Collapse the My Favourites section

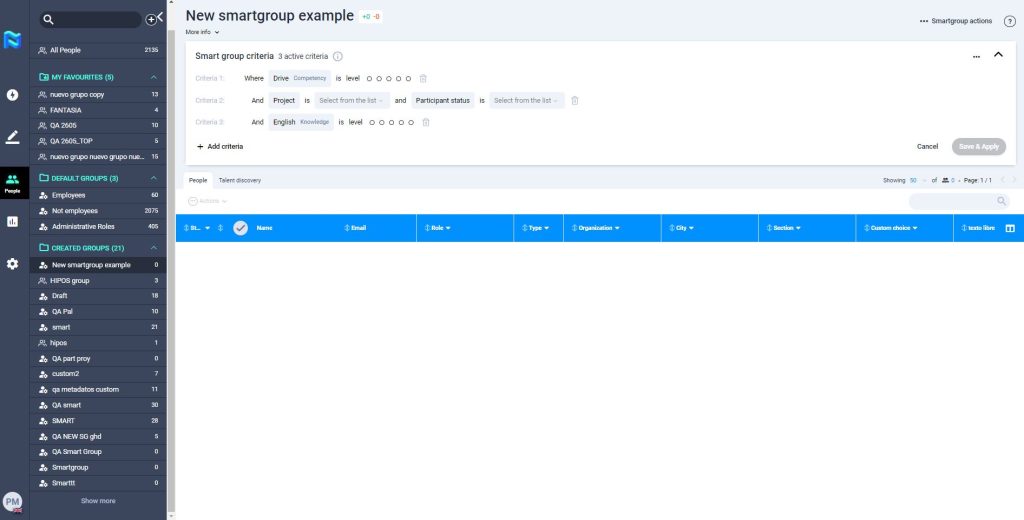[x=154, y=77]
